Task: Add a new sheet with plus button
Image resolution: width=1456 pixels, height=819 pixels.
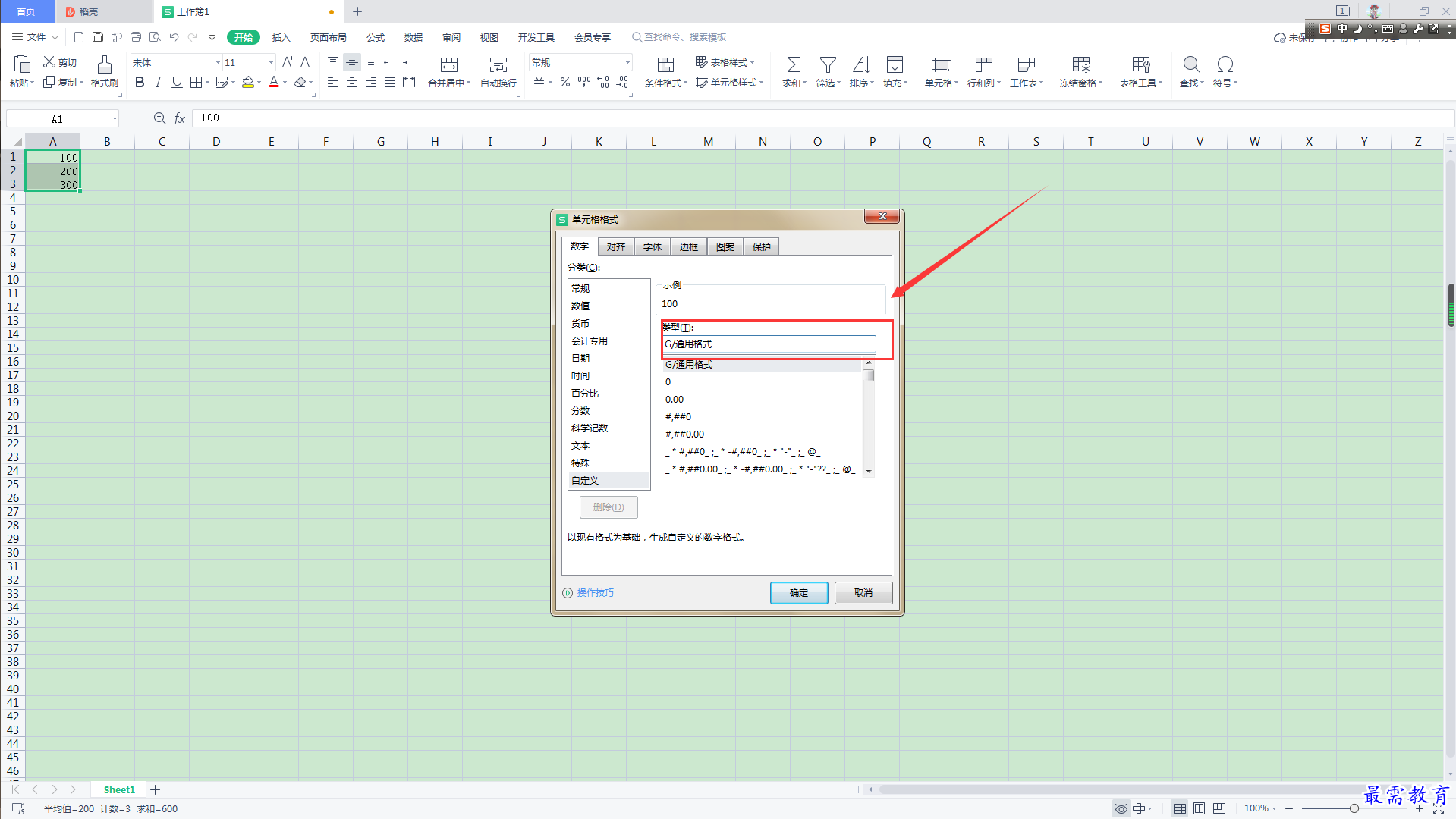Action: click(156, 789)
